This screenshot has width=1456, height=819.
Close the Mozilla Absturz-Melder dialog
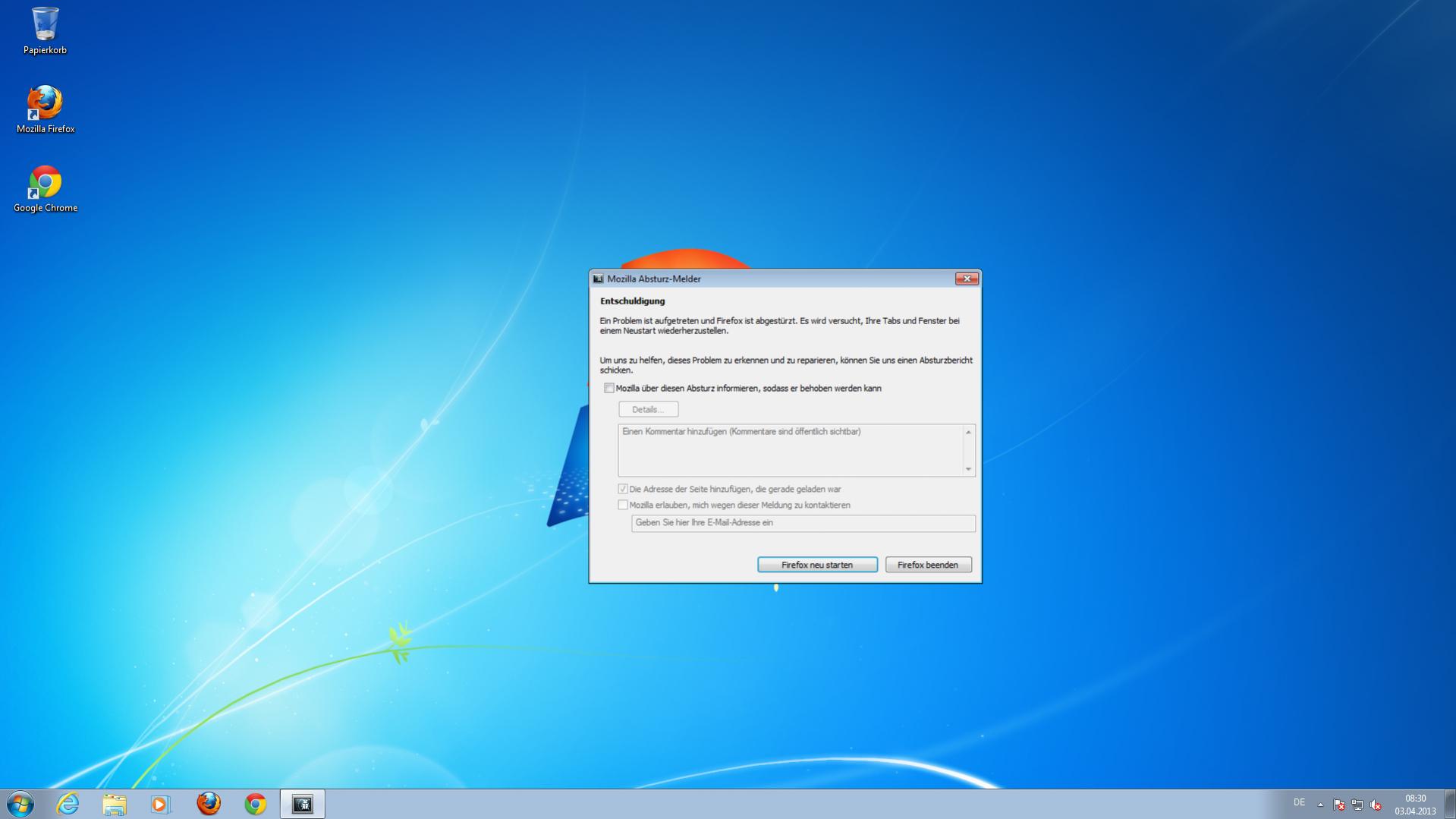tap(967, 279)
